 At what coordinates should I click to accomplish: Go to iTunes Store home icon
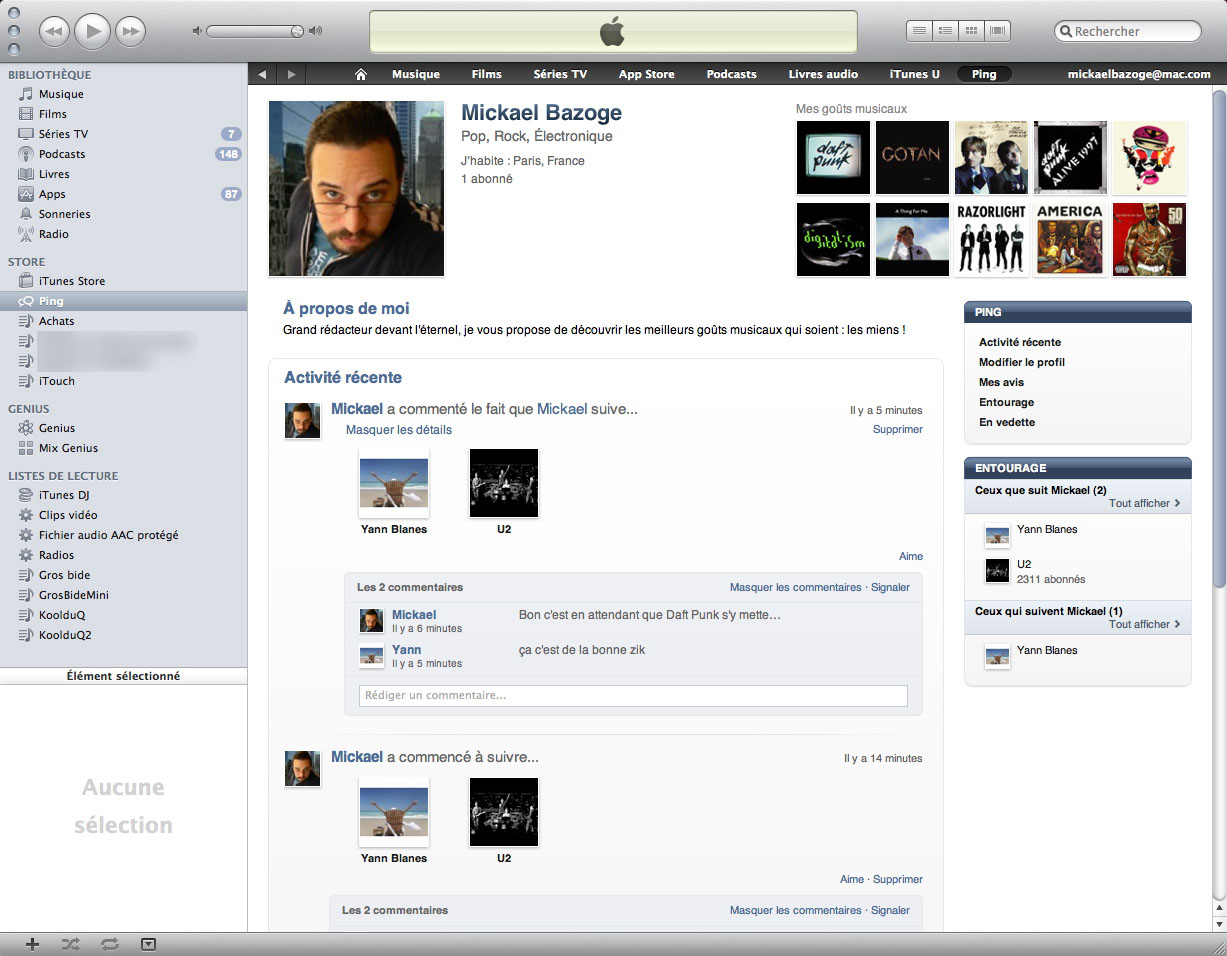coord(361,74)
